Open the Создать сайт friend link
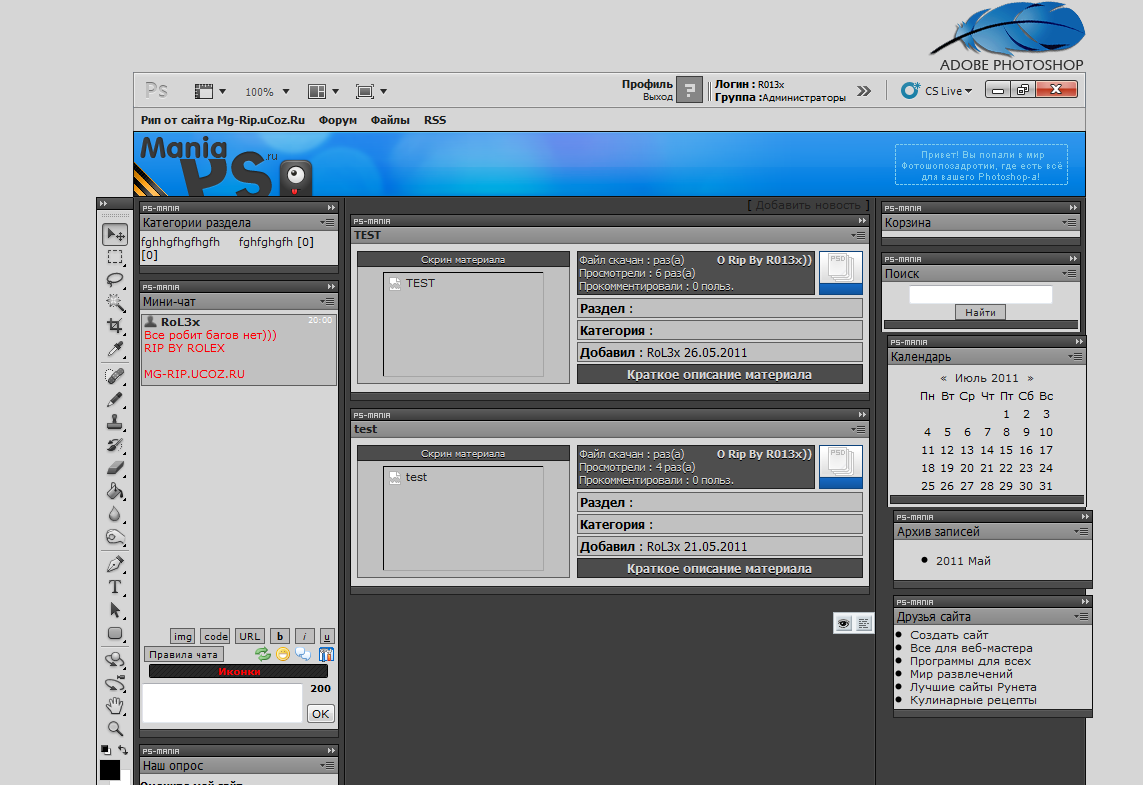The height and width of the screenshot is (785, 1143). point(949,635)
